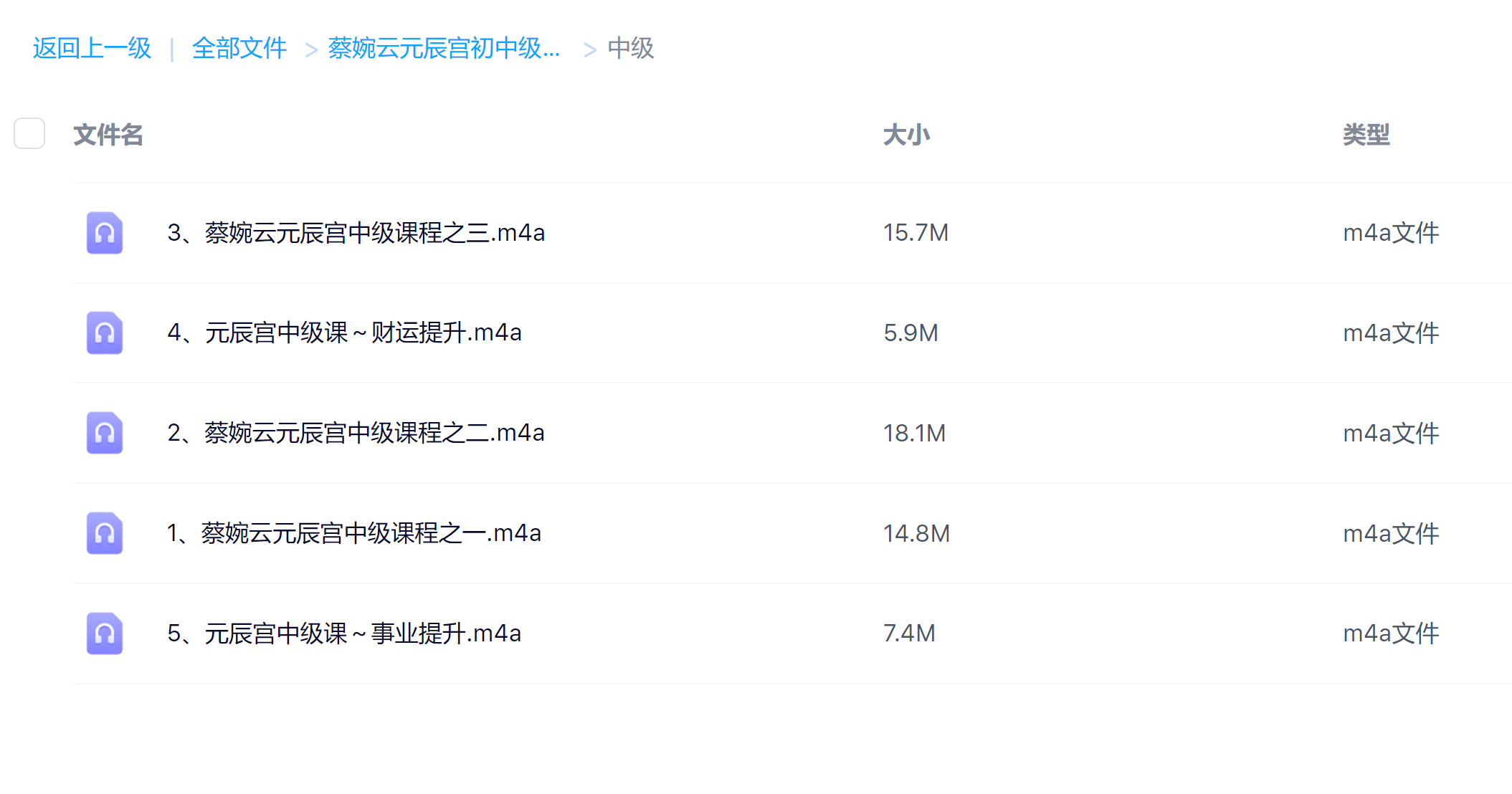Toggle the select-all files checkbox
Viewport: 1512px width, 794px height.
29,134
